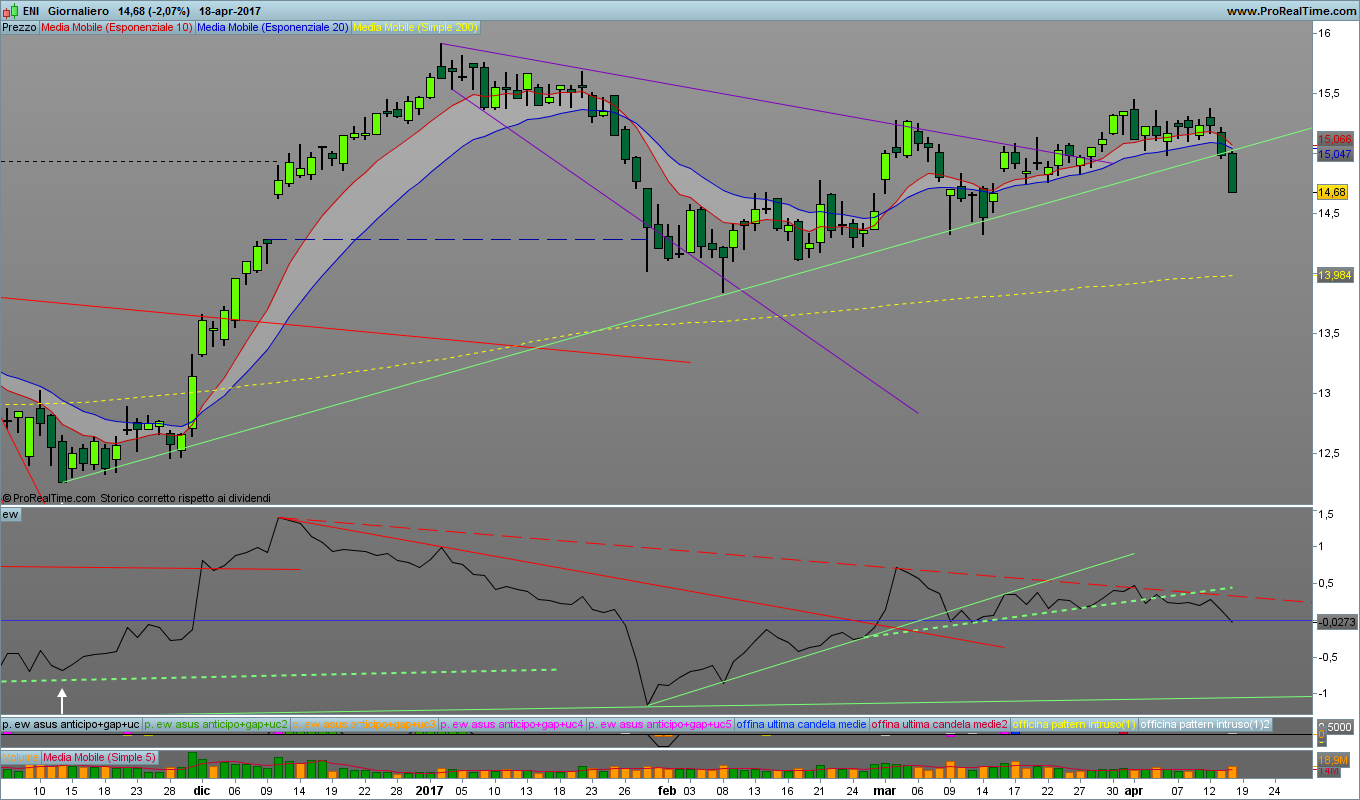This screenshot has height=800, width=1360.
Task: Click the feb month on time axis
Action: tap(667, 790)
